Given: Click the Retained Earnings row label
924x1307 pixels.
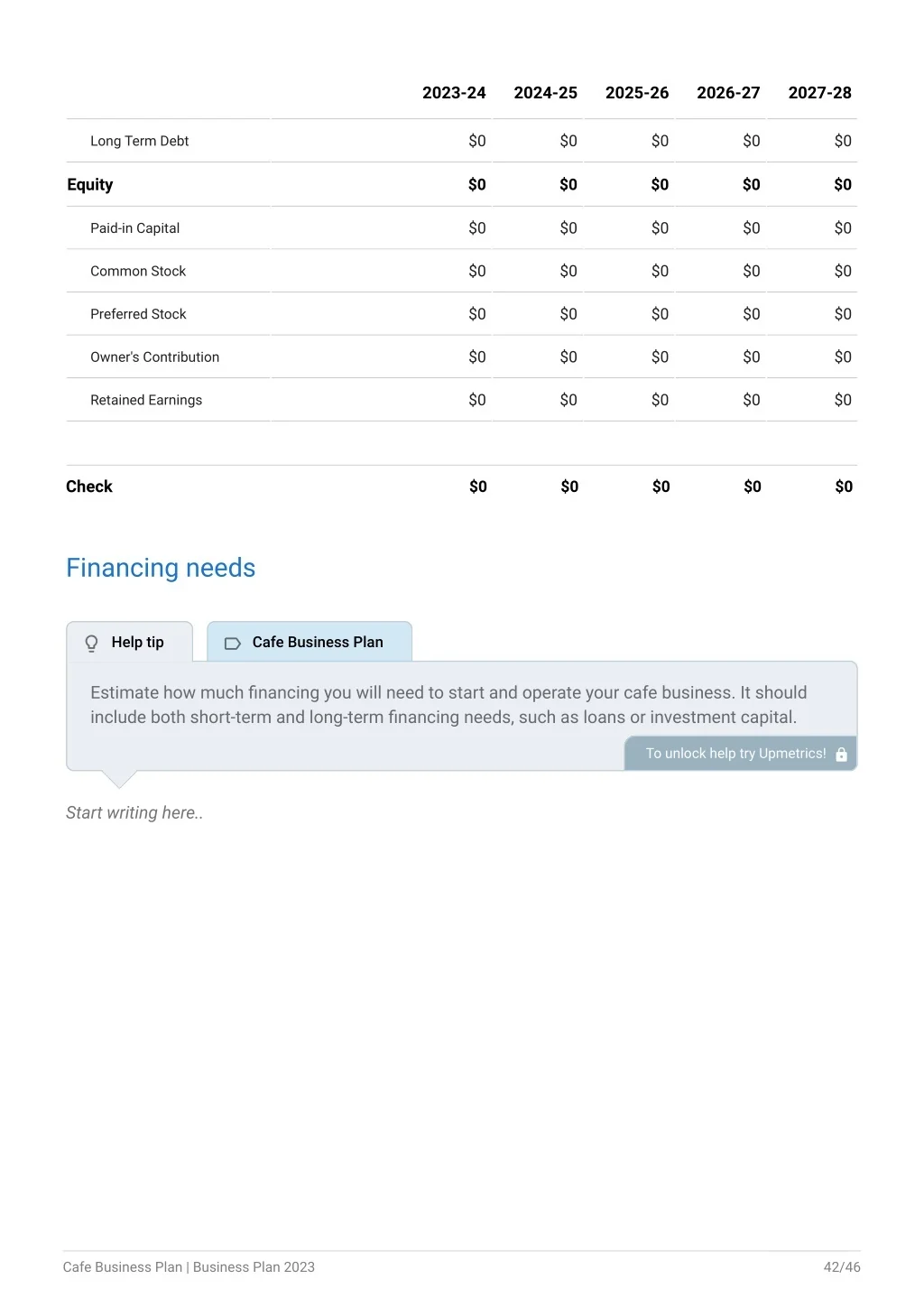Looking at the screenshot, I should (x=146, y=400).
